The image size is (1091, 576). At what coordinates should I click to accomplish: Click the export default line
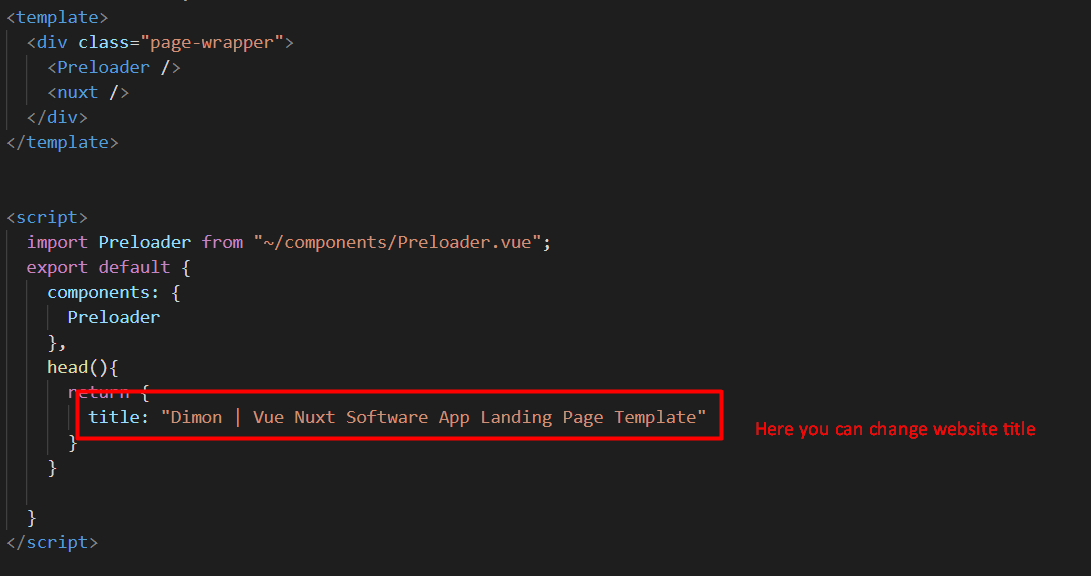[108, 267]
